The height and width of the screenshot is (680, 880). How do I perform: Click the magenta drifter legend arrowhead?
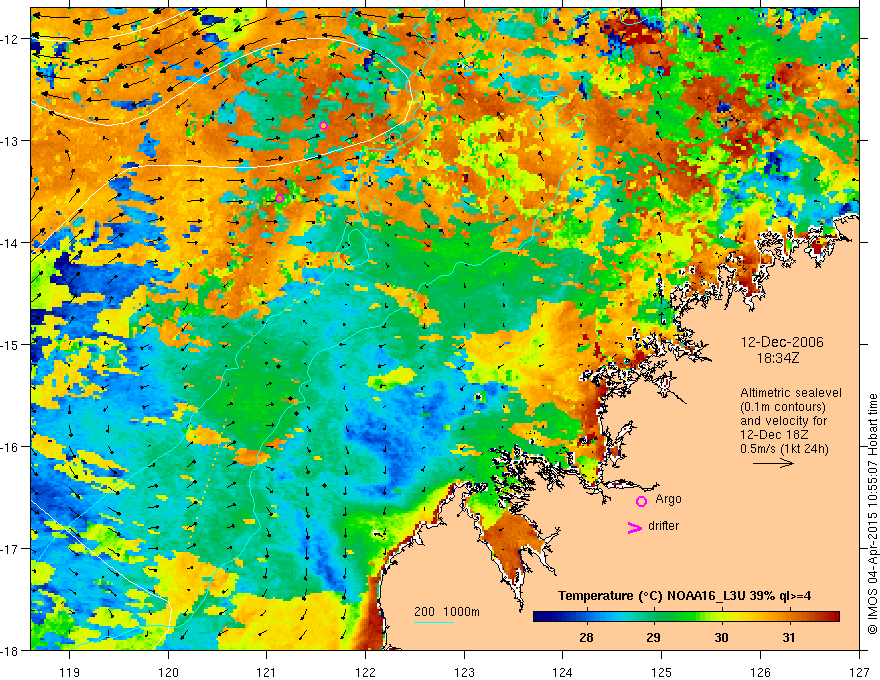[635, 528]
